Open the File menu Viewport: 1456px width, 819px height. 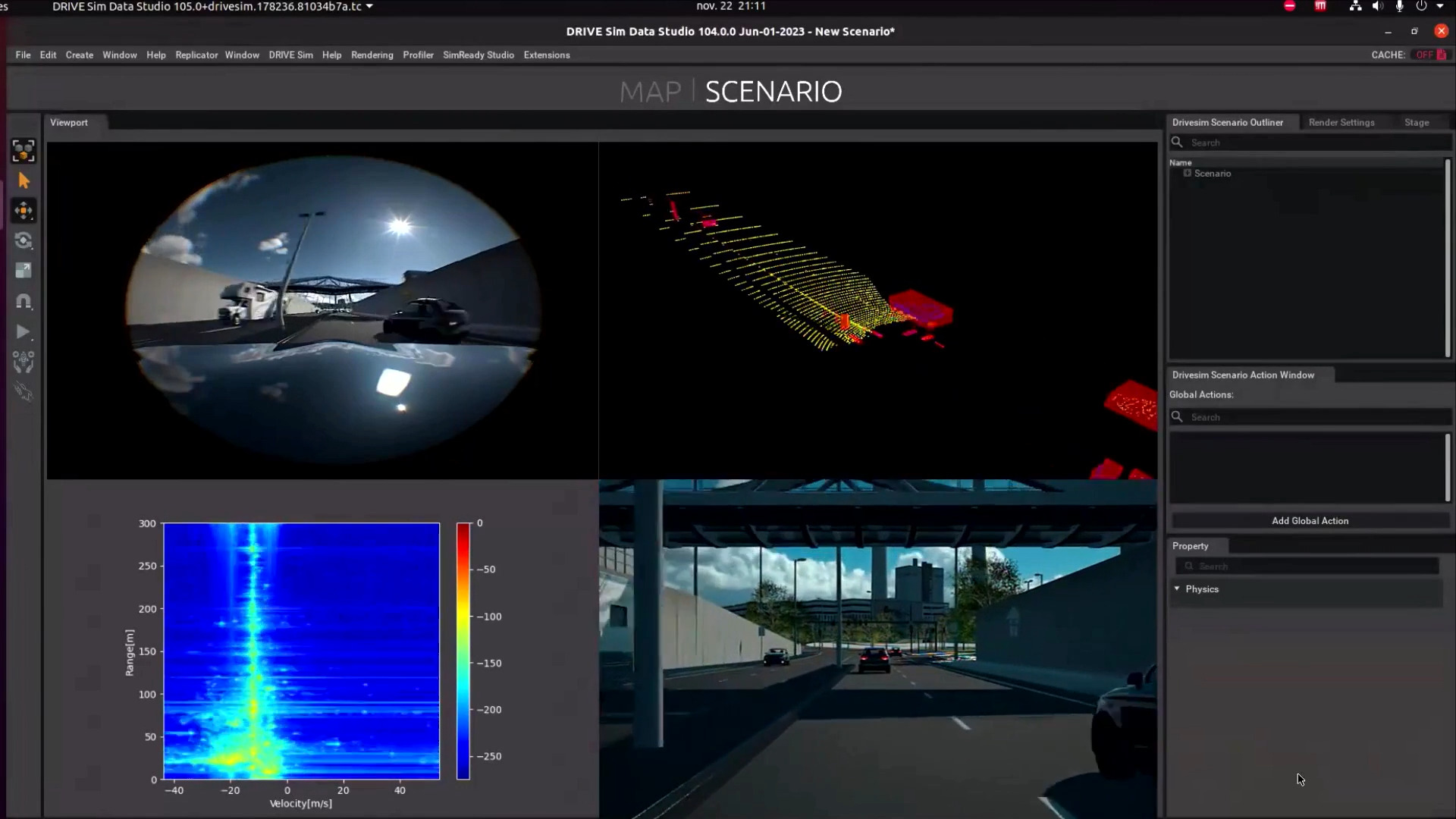23,55
